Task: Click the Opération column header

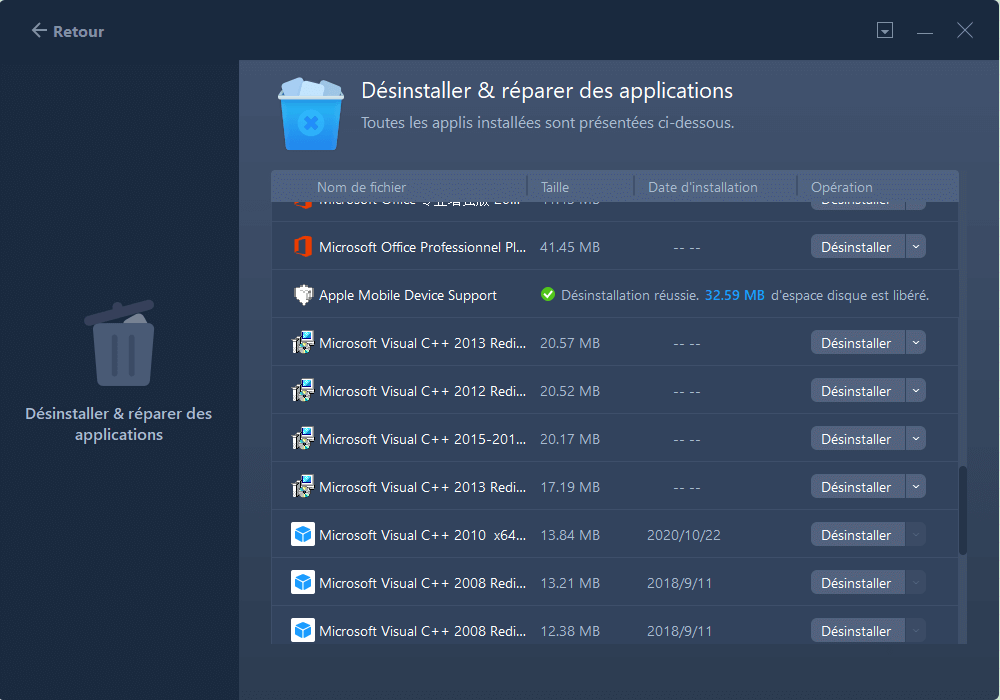Action: [x=841, y=187]
